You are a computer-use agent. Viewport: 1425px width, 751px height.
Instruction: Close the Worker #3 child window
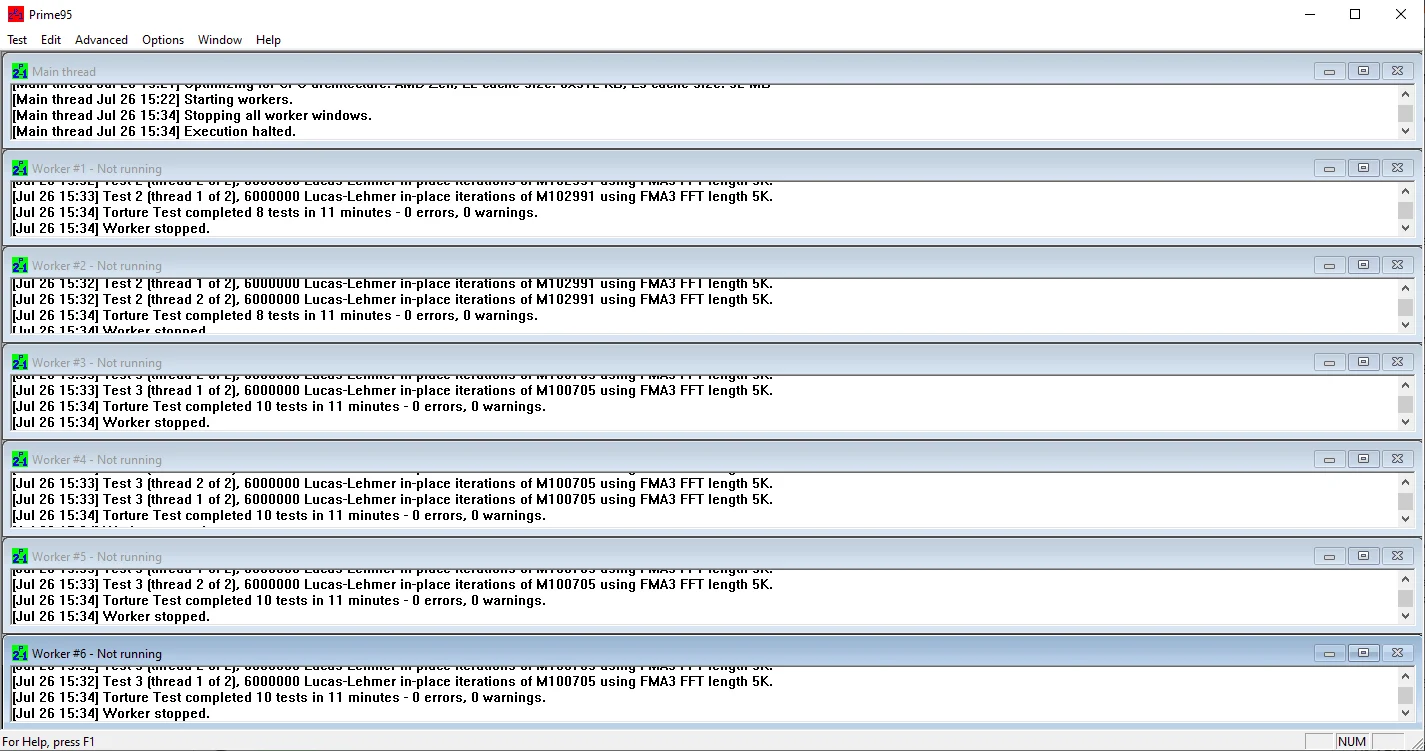[1397, 362]
